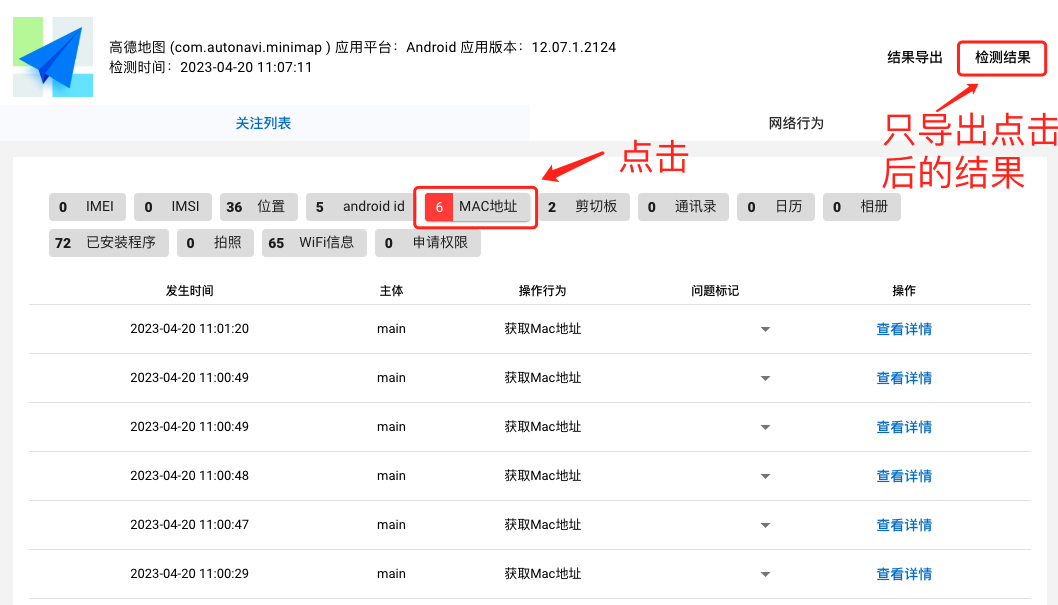Open the 位置 location records filter

(x=257, y=206)
